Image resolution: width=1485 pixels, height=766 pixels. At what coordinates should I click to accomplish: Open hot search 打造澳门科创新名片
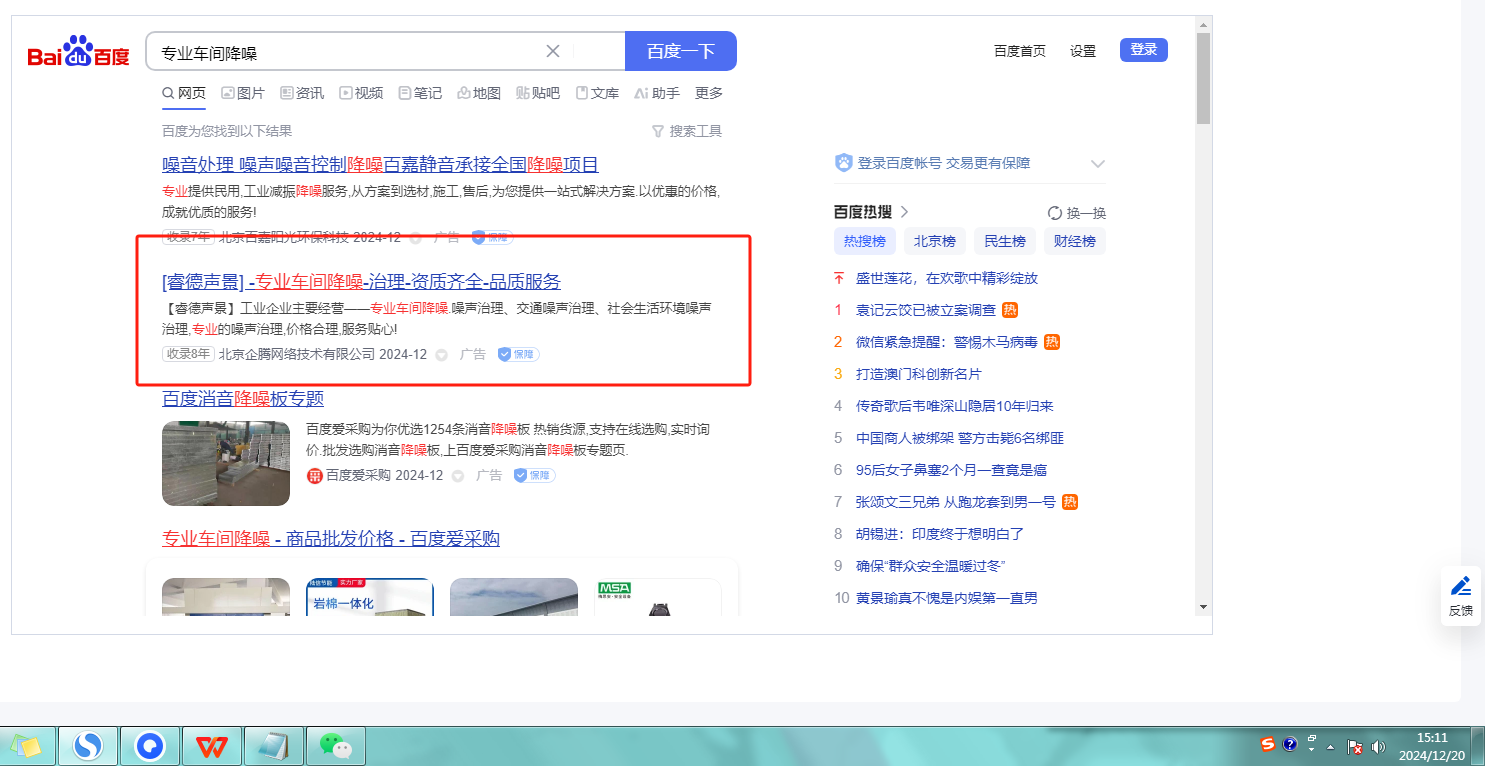919,374
